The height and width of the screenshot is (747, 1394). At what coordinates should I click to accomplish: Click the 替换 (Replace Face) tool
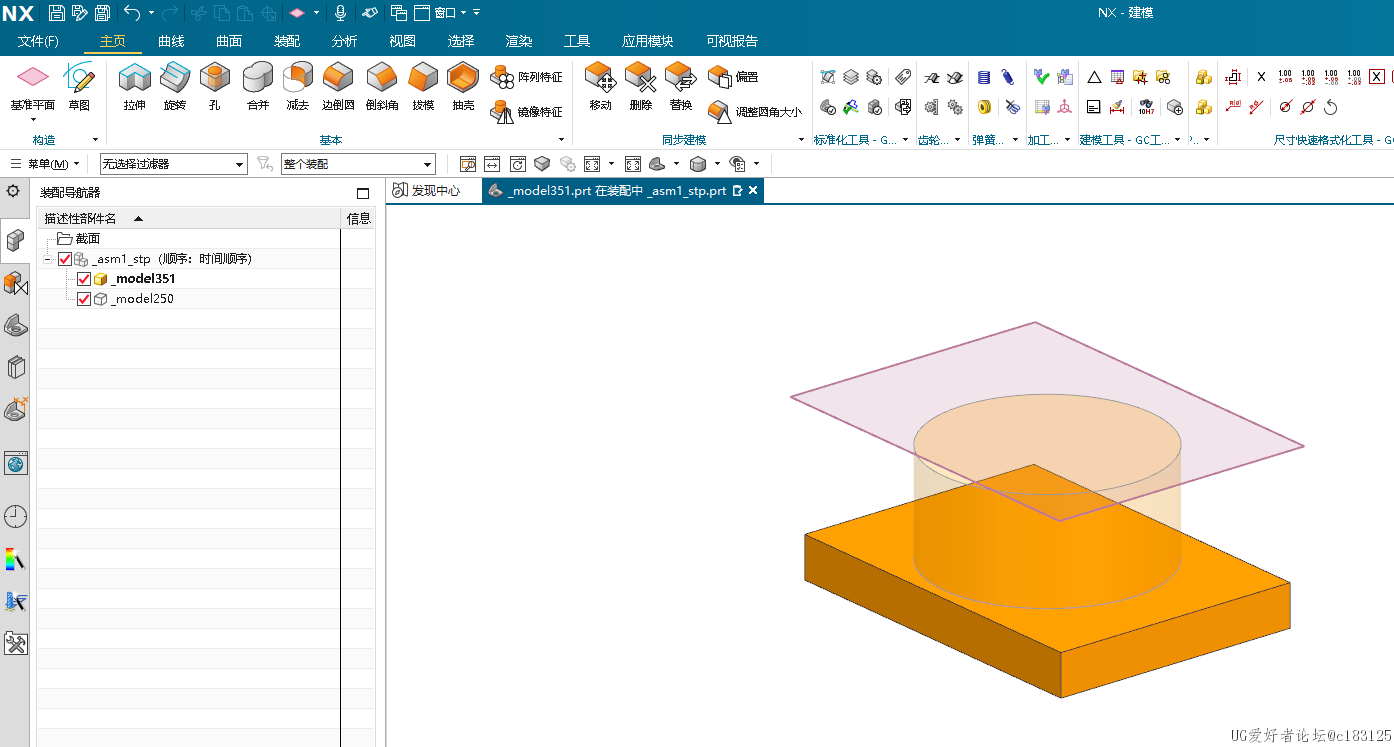point(681,87)
